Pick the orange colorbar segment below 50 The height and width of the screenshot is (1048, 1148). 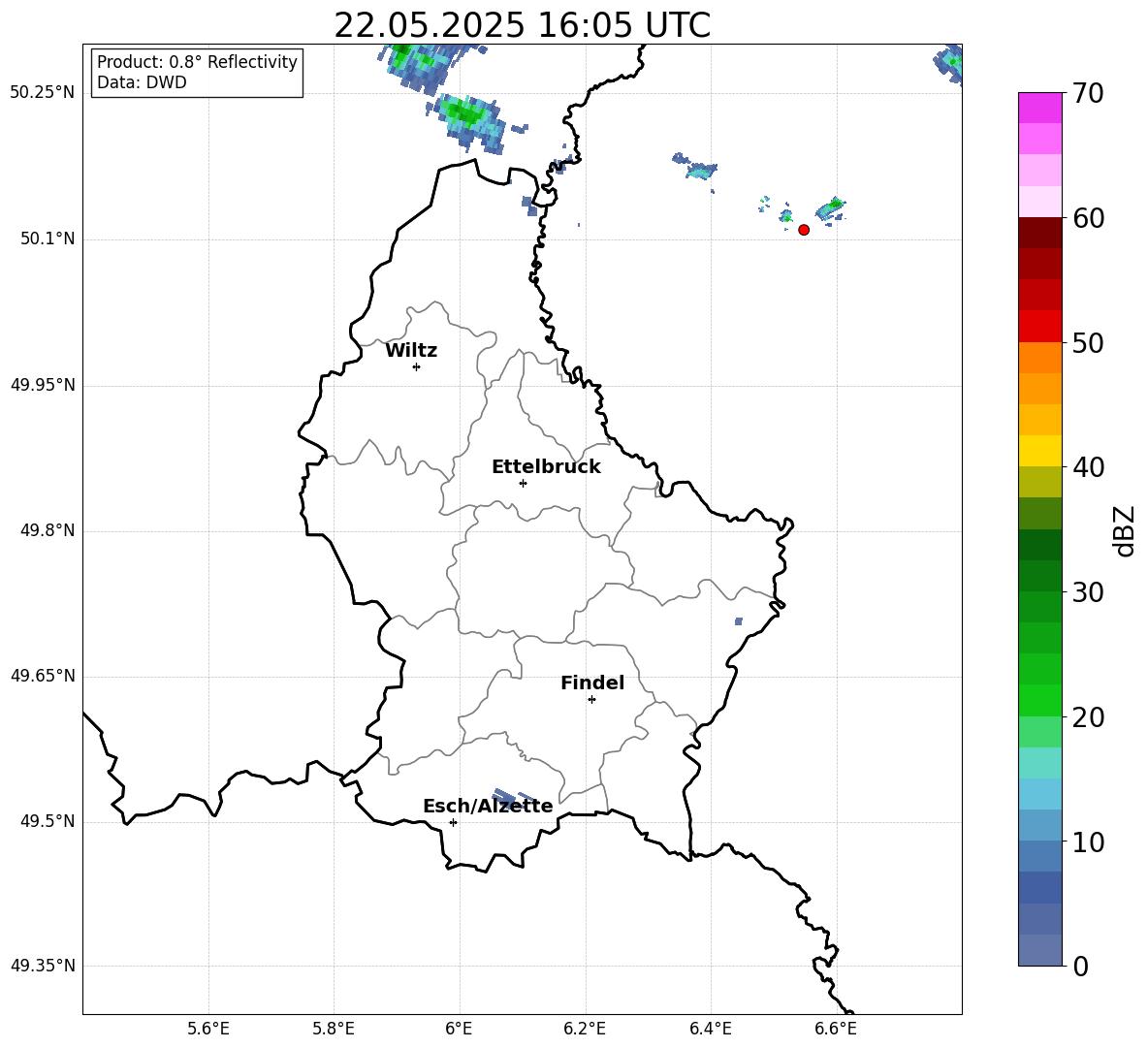click(x=1040, y=358)
